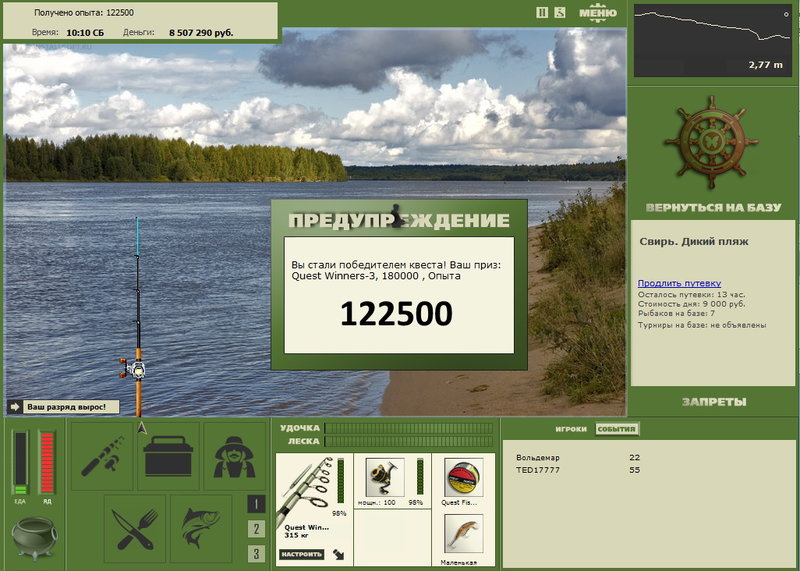Click the ПРЕДУПРЕЖДЕНИЕ dialog title
Viewport: 800px width, 571px height.
399,220
